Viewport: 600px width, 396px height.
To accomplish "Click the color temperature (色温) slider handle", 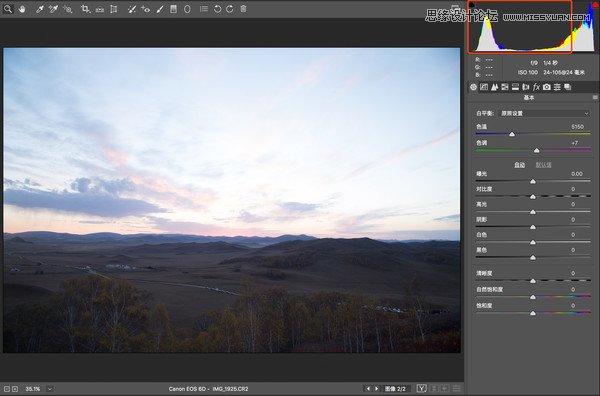I will [x=512, y=134].
